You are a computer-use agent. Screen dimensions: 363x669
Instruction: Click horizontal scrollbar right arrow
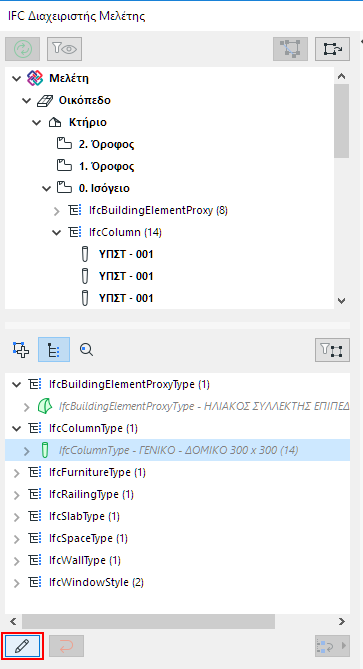[342, 621]
